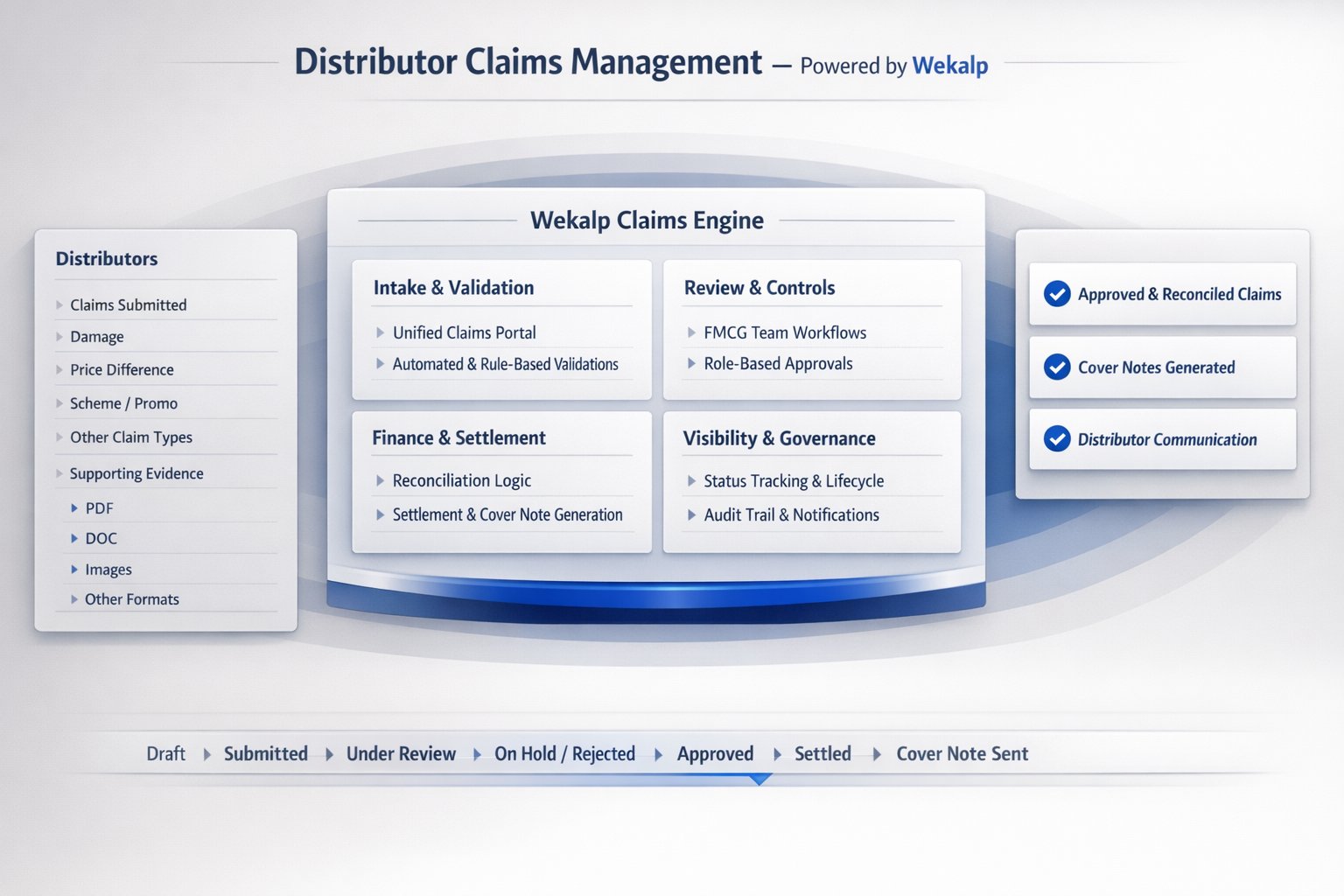This screenshot has width=1344, height=896.
Task: Click the Price Difference text
Action: click(122, 369)
